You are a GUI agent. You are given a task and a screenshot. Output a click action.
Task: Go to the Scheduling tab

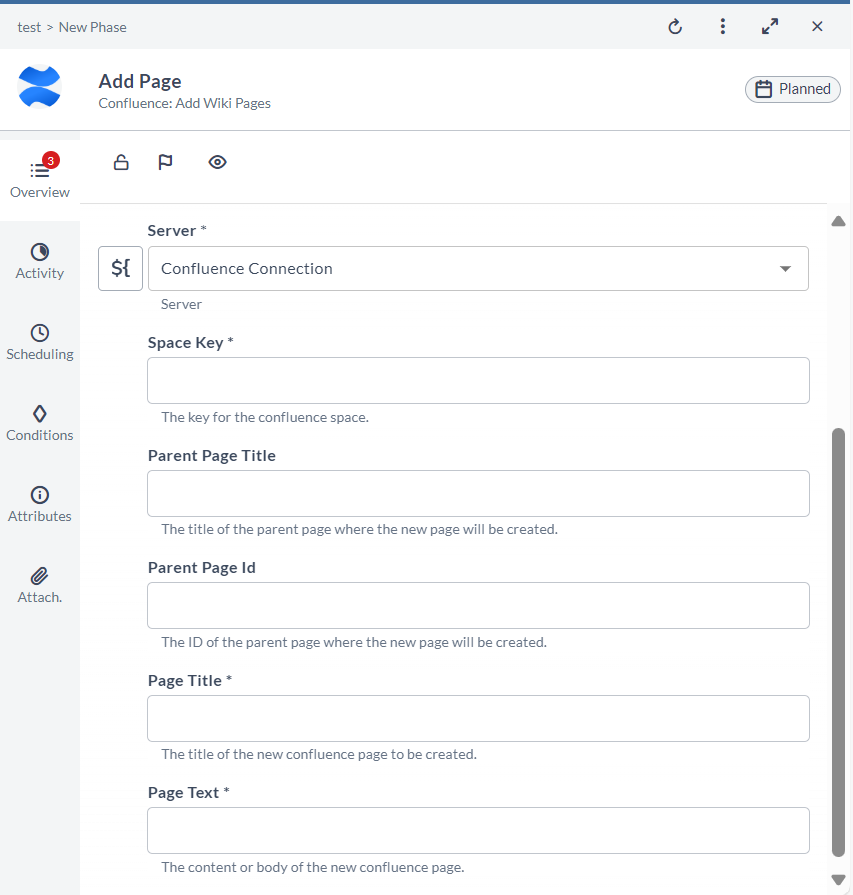point(40,342)
